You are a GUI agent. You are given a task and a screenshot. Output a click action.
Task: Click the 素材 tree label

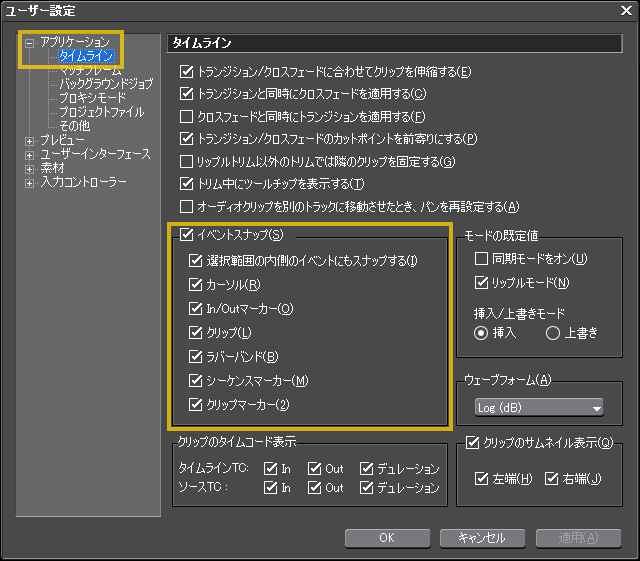[52, 168]
